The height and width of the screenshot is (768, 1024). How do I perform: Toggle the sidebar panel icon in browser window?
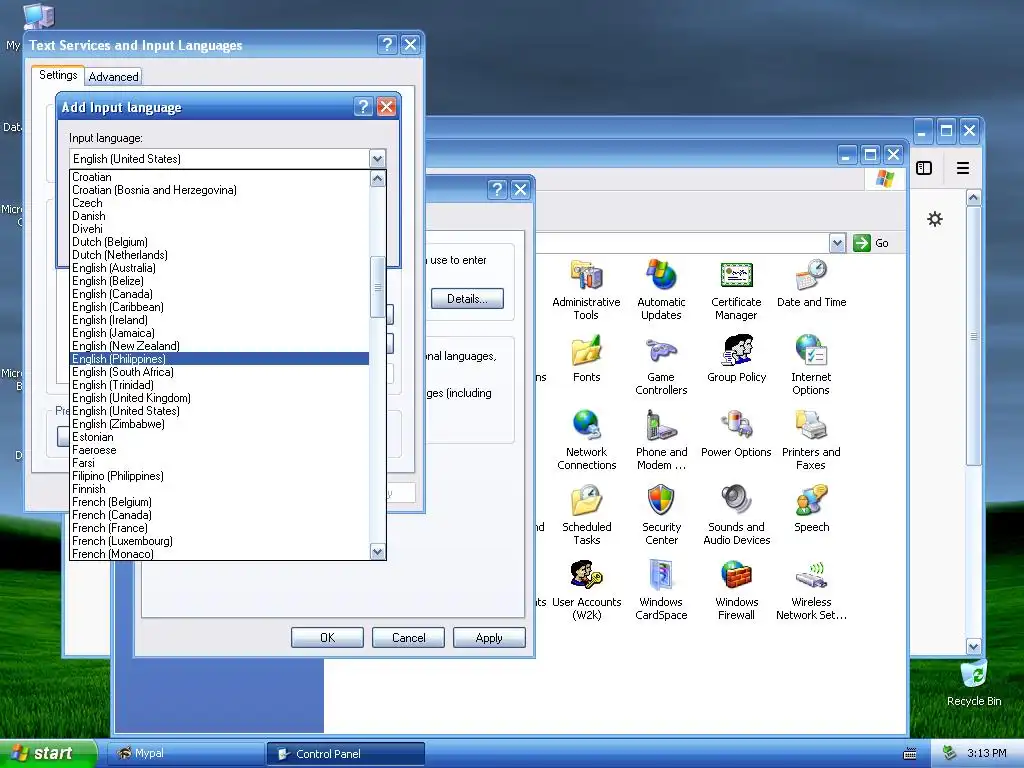(x=923, y=168)
